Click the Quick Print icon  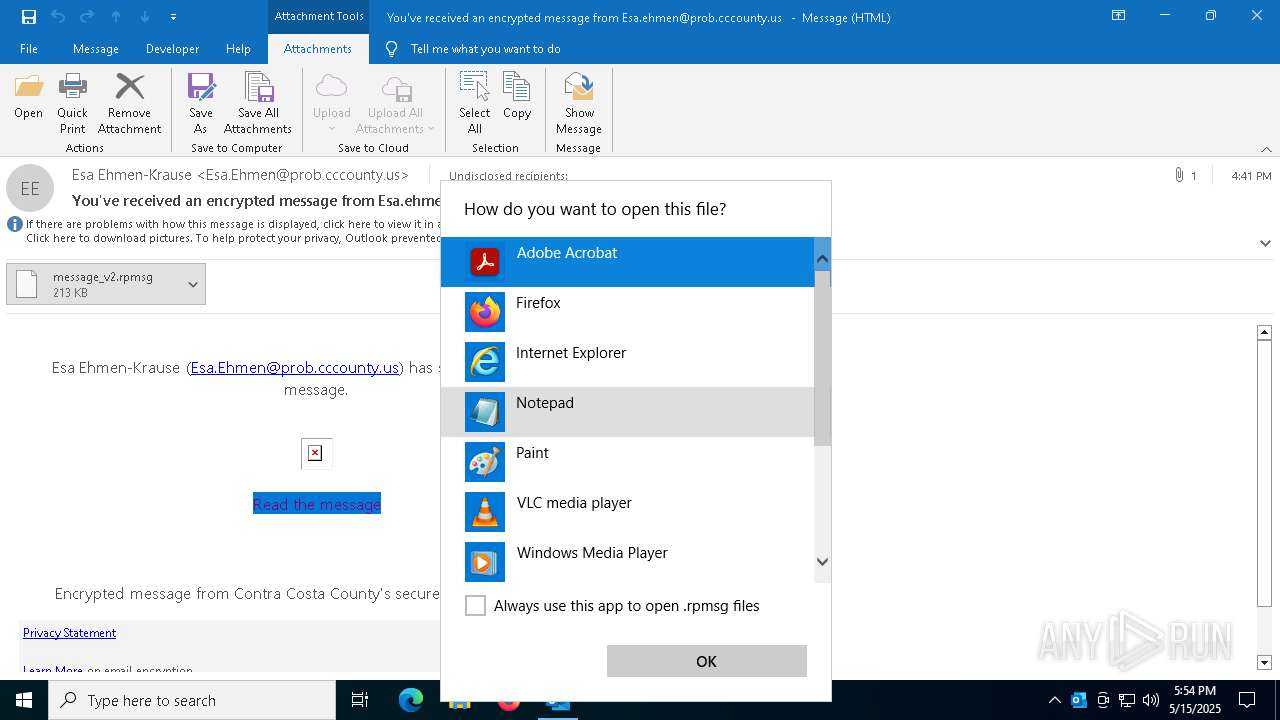pyautogui.click(x=72, y=104)
